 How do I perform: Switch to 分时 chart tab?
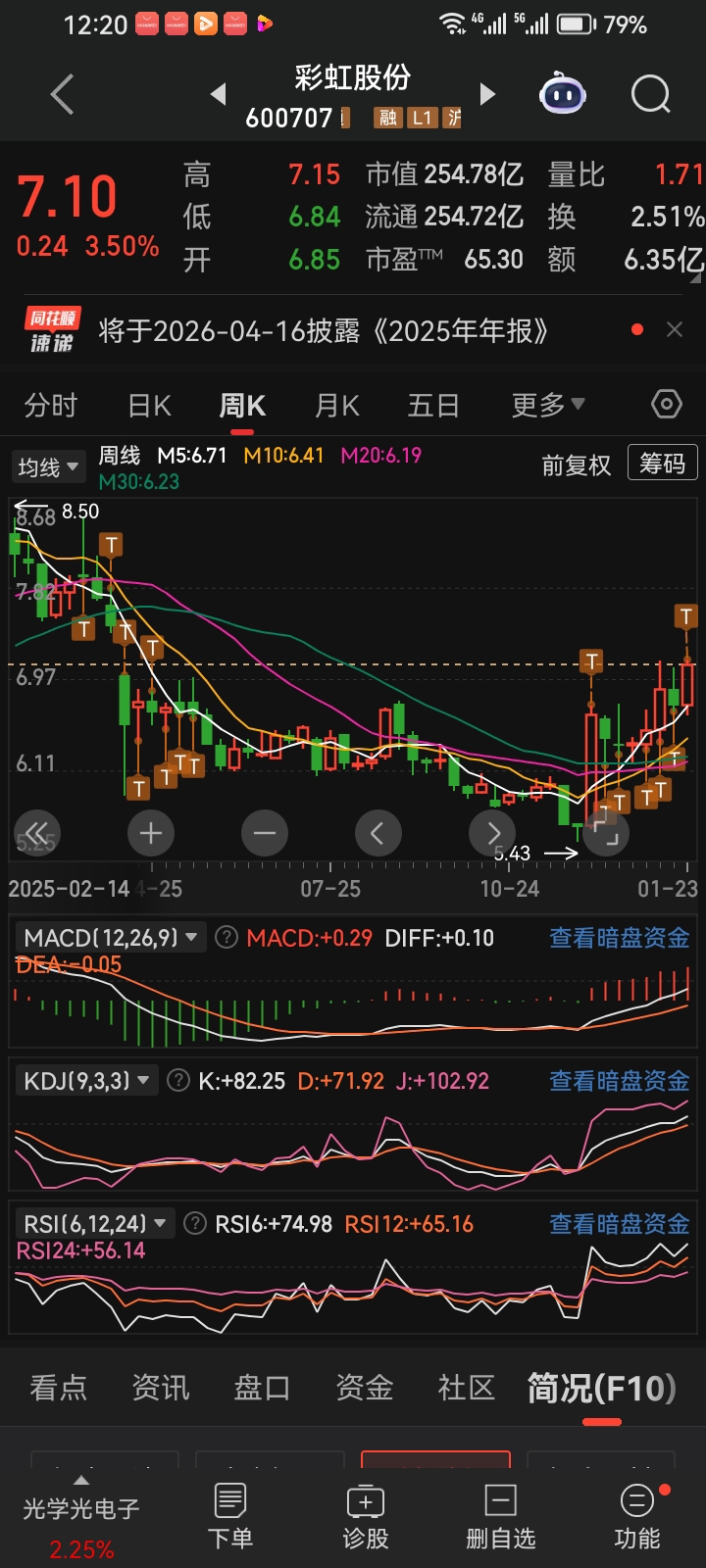[51, 405]
